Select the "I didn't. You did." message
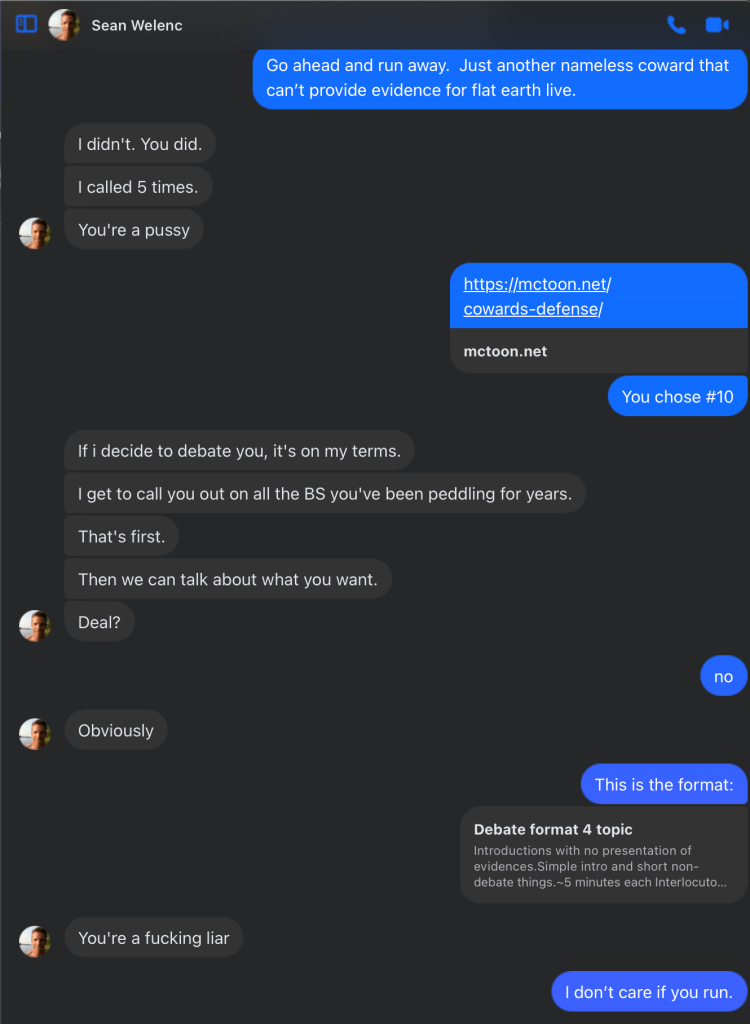Screen dimensions: 750x1024 click(140, 144)
